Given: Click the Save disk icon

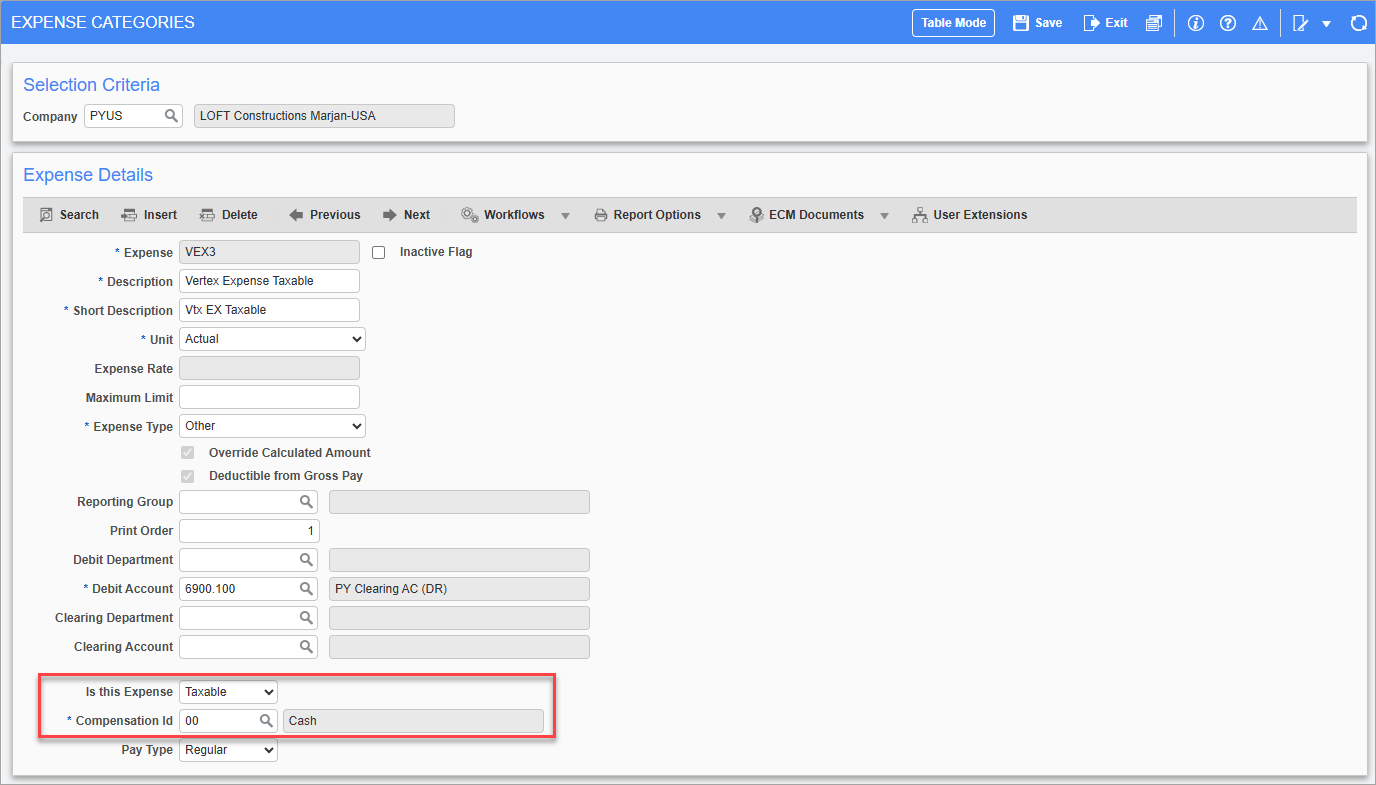Looking at the screenshot, I should pyautogui.click(x=1021, y=23).
